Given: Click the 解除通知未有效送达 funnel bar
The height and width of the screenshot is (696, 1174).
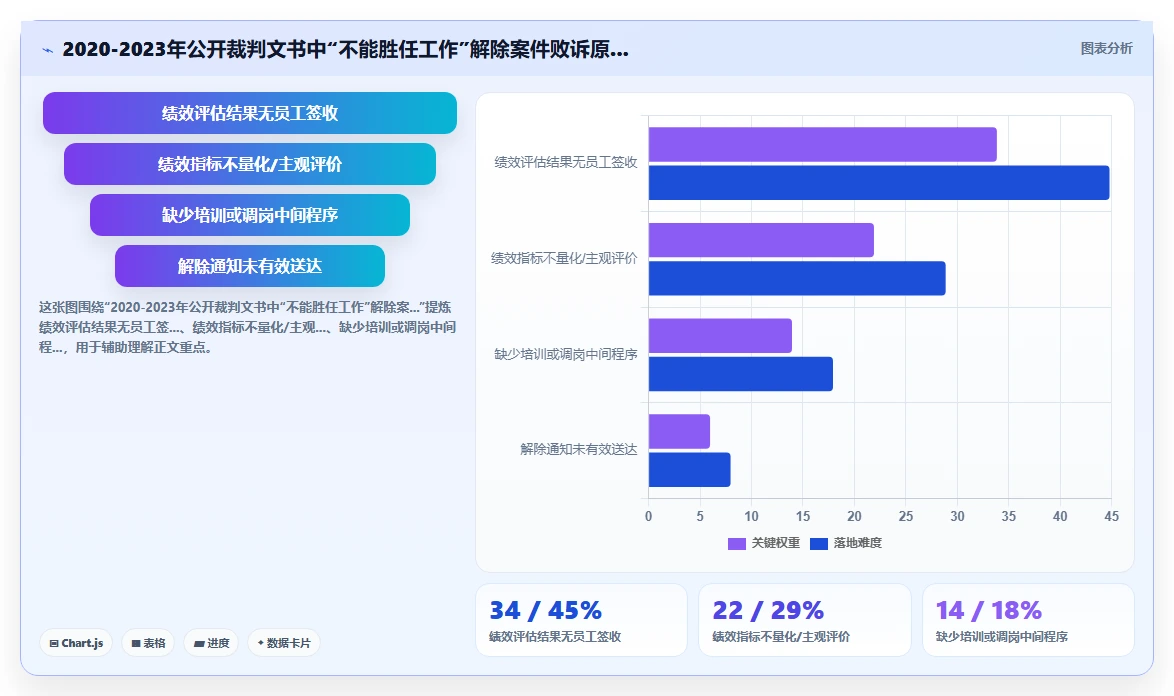Looking at the screenshot, I should pyautogui.click(x=250, y=266).
